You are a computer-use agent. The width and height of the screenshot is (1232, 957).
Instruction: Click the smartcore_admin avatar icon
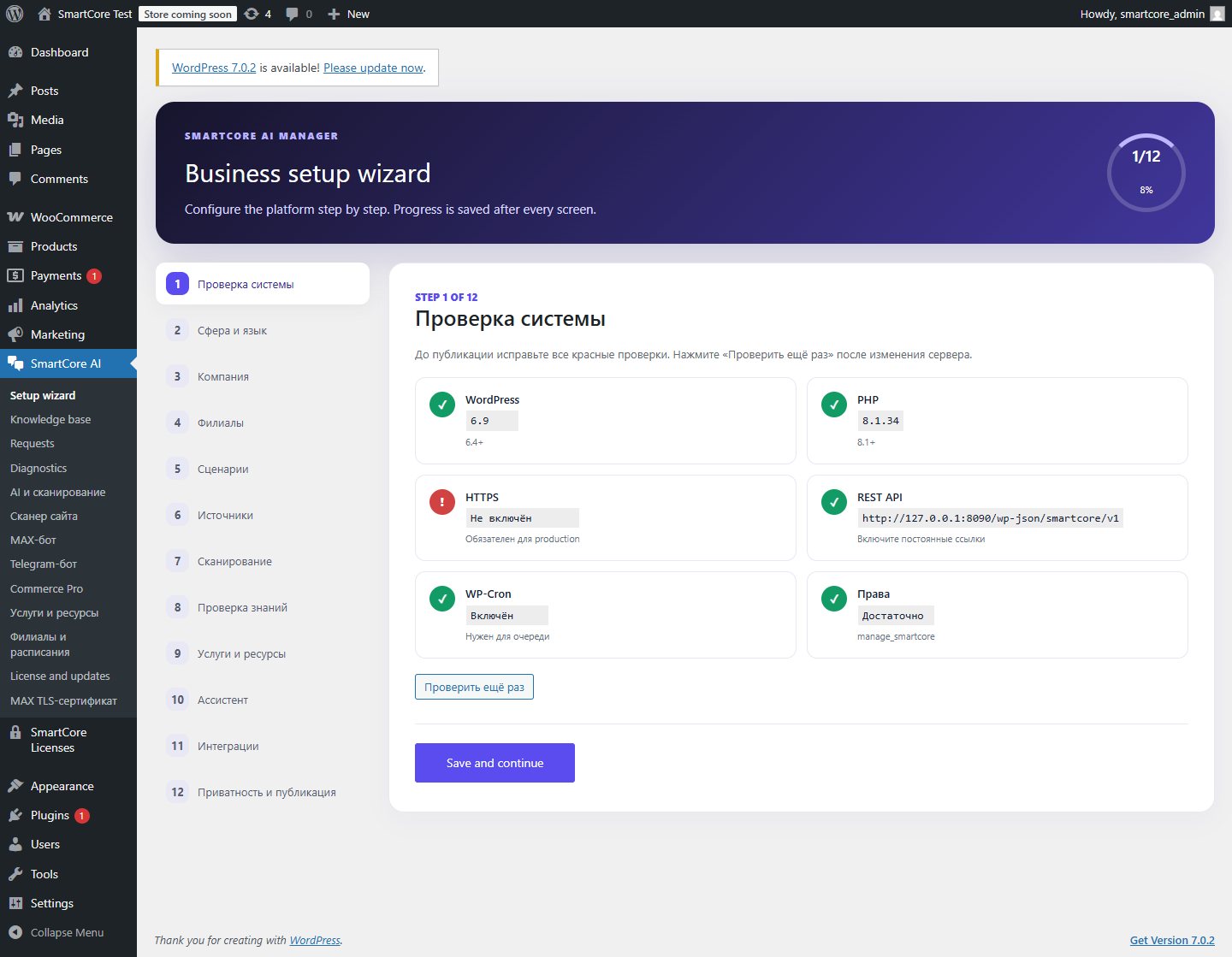click(1217, 14)
